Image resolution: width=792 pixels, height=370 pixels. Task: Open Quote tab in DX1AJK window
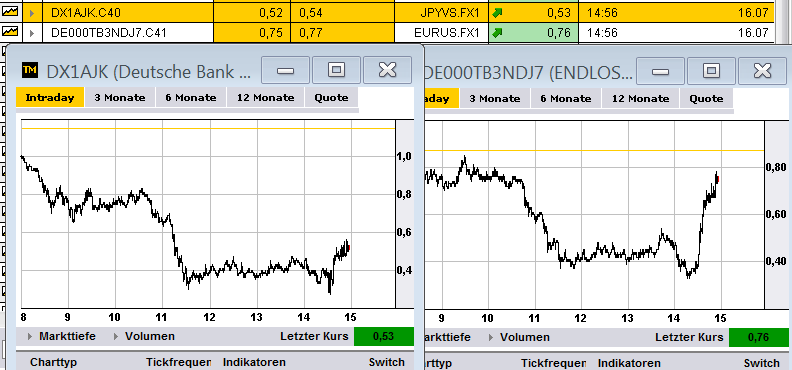point(331,97)
